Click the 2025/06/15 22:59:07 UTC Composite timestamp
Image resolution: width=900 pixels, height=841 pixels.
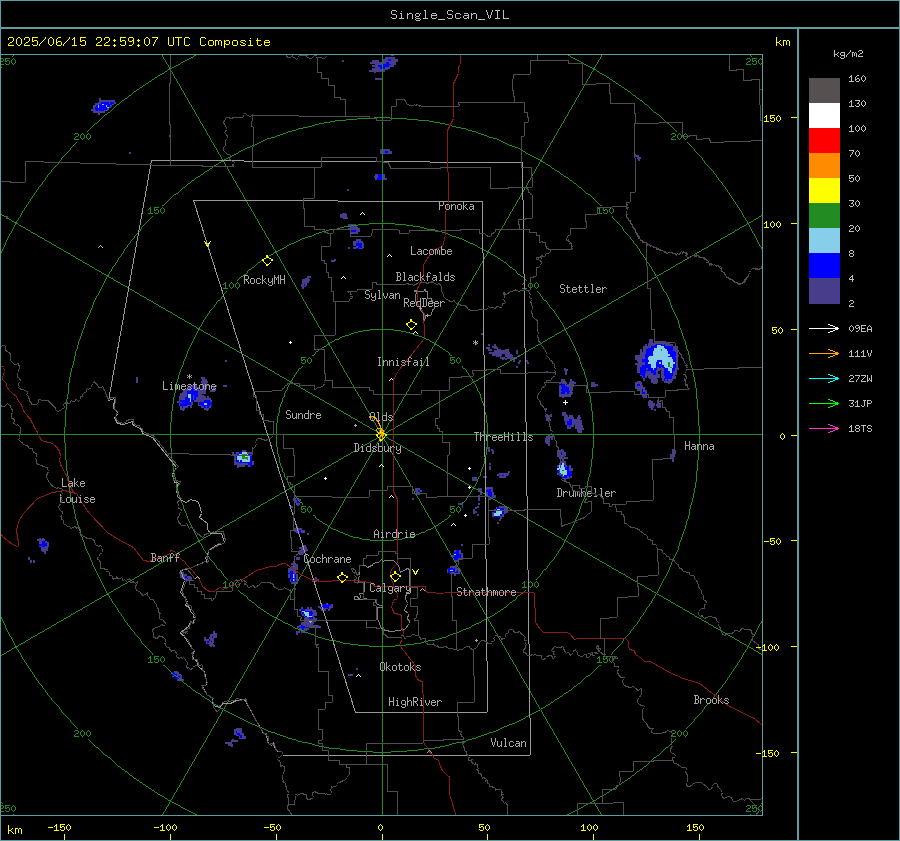(x=138, y=42)
